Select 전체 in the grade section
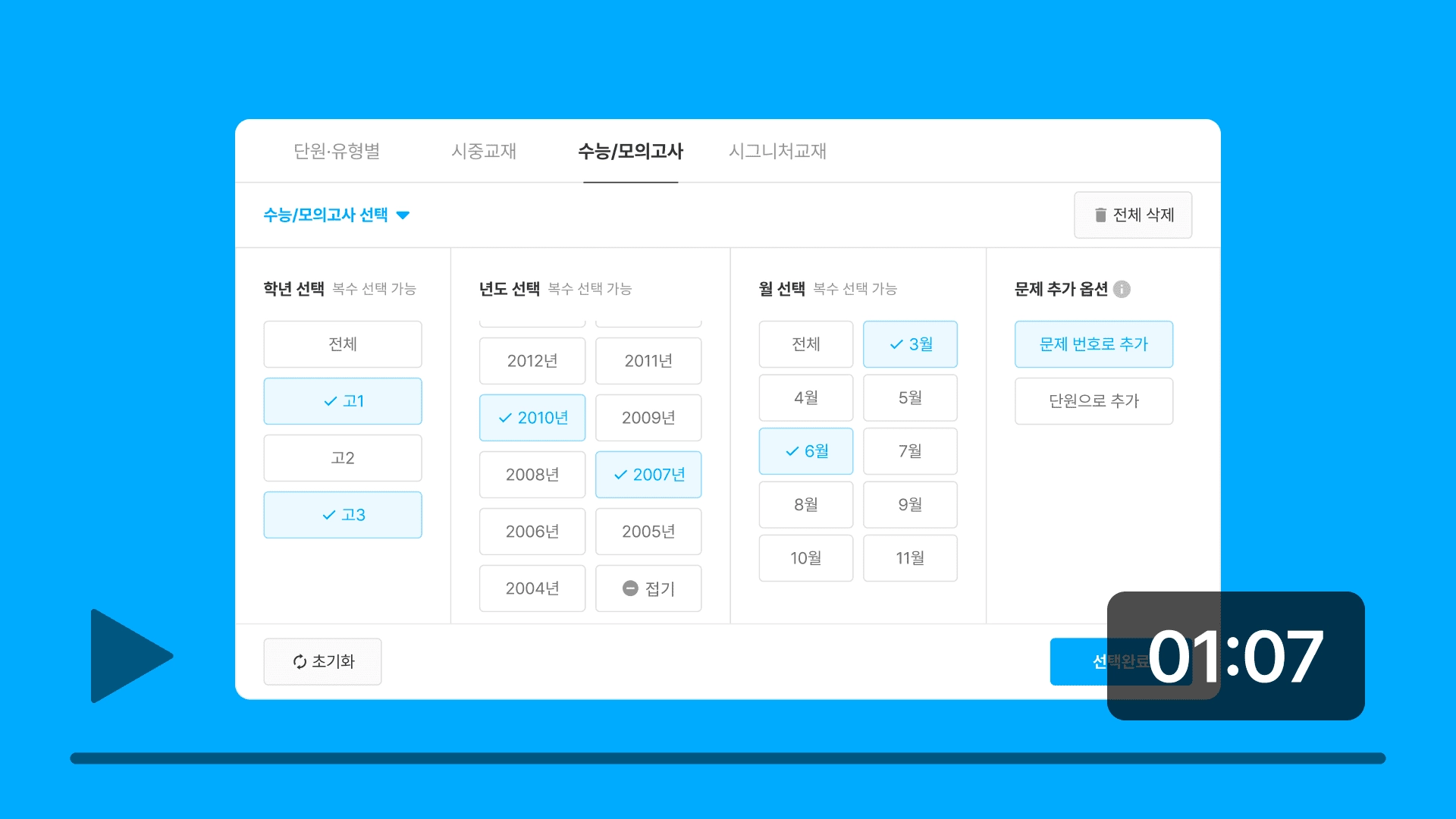Image resolution: width=1456 pixels, height=819 pixels. pos(343,344)
